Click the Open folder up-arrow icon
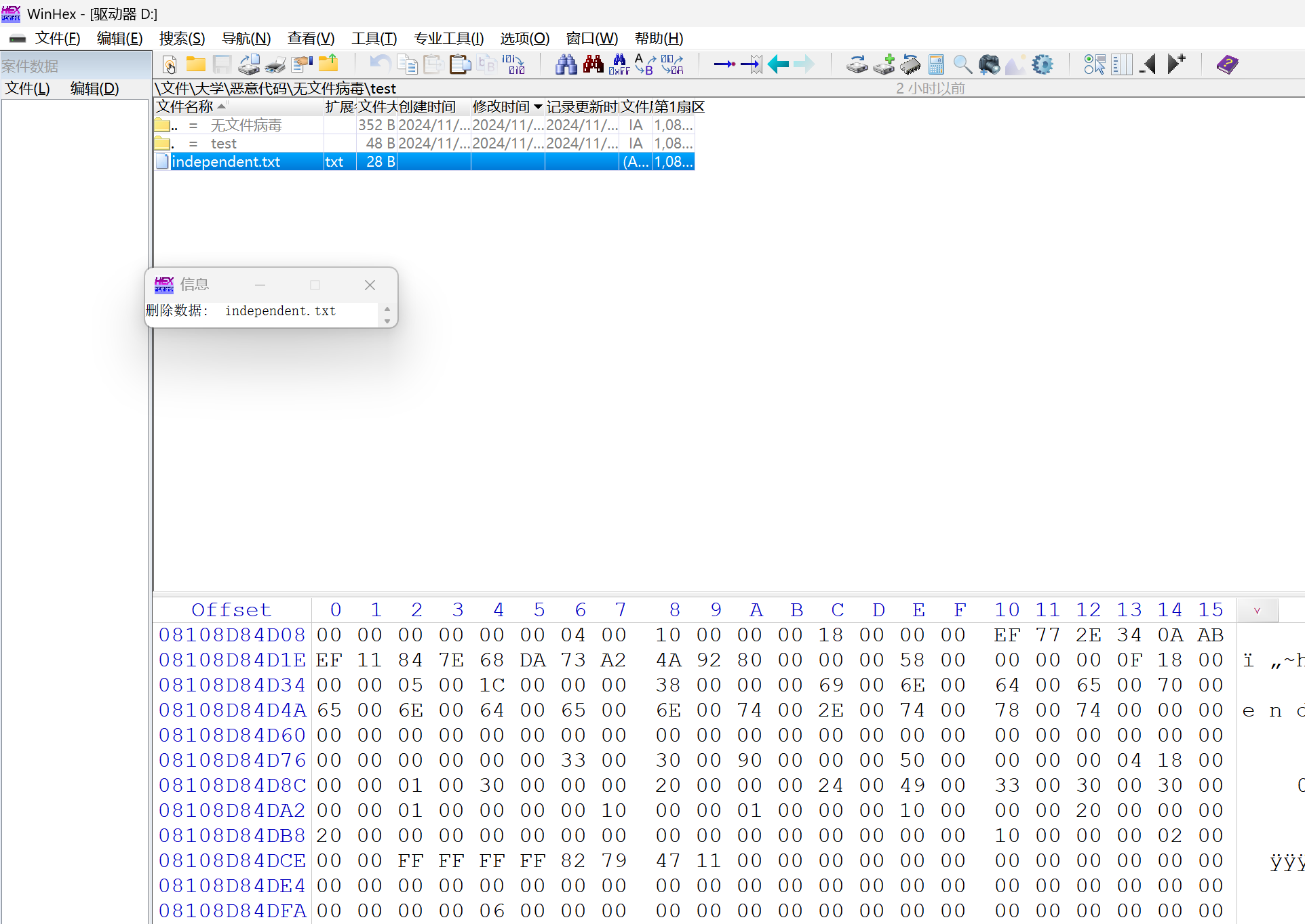The image size is (1305, 924). coord(328,65)
